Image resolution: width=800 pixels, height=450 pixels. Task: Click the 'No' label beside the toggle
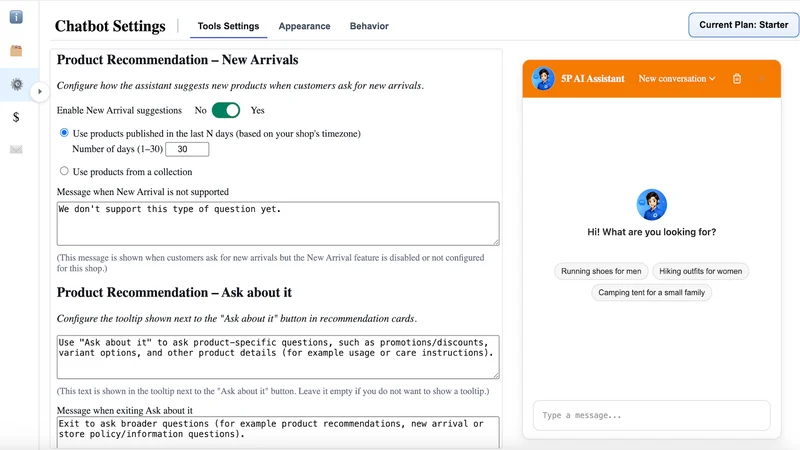(201, 110)
